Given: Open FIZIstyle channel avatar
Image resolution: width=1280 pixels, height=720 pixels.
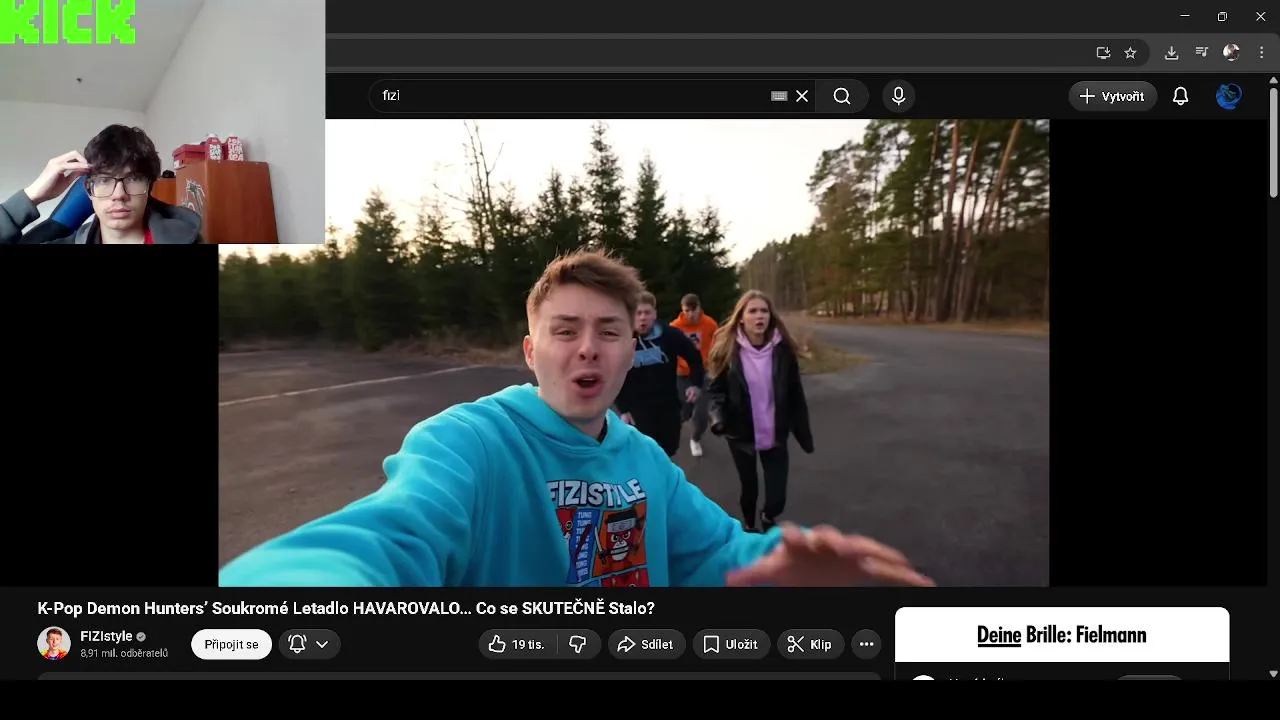Looking at the screenshot, I should click(x=54, y=644).
